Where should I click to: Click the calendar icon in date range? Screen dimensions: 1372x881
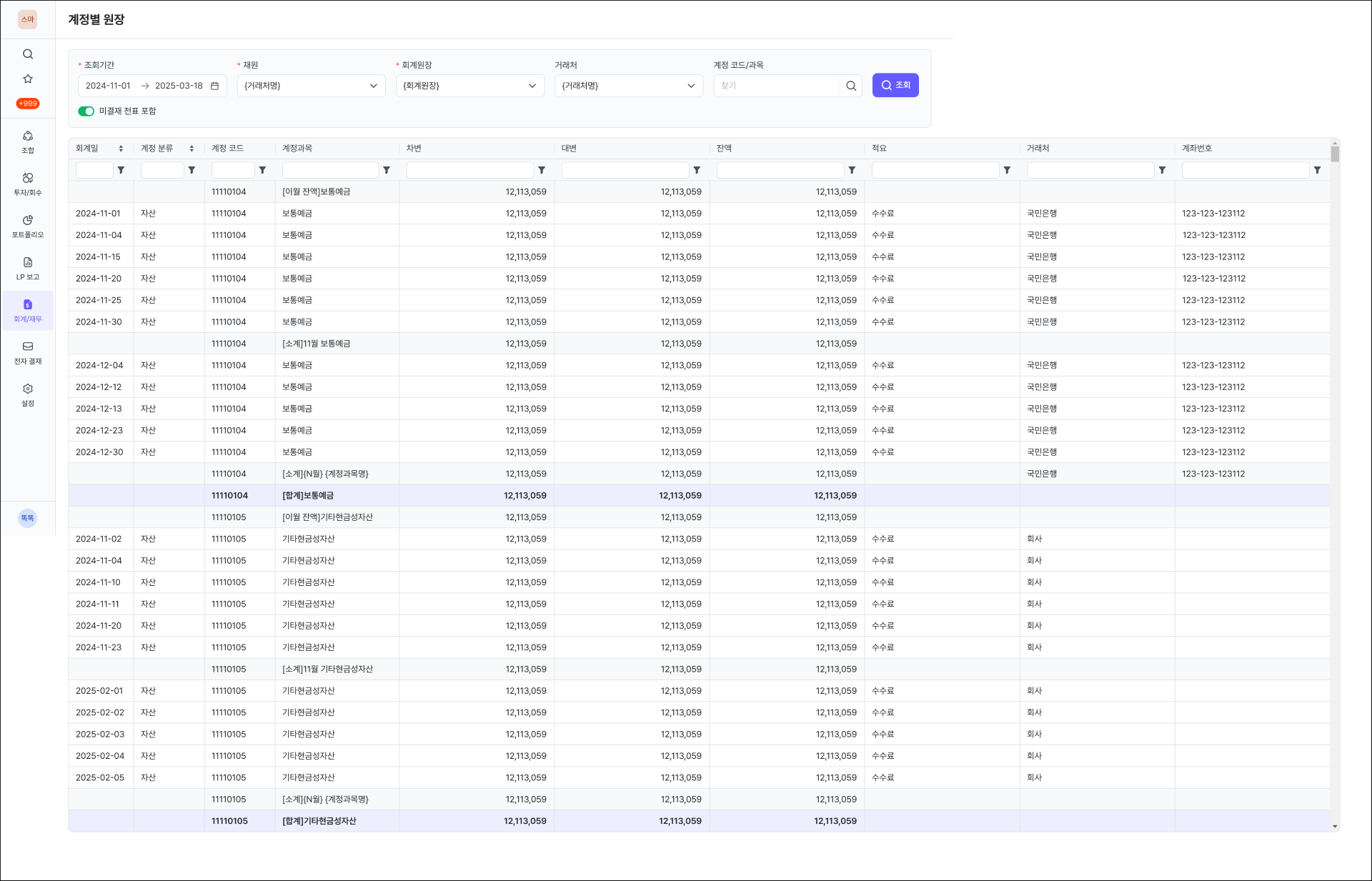(x=214, y=86)
